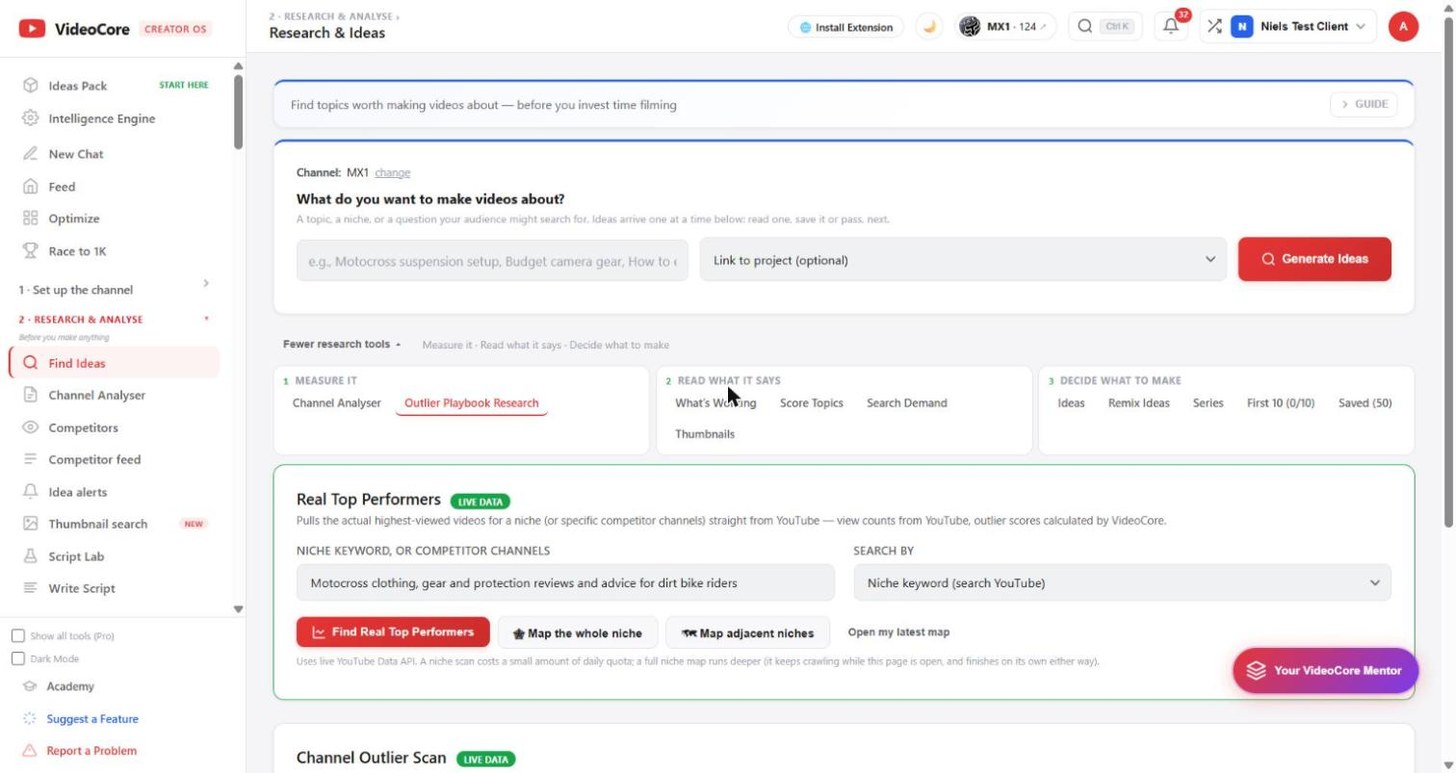Select the Outlier Playbook Research tab
Viewport: 1456px width, 773px height.
(x=472, y=403)
